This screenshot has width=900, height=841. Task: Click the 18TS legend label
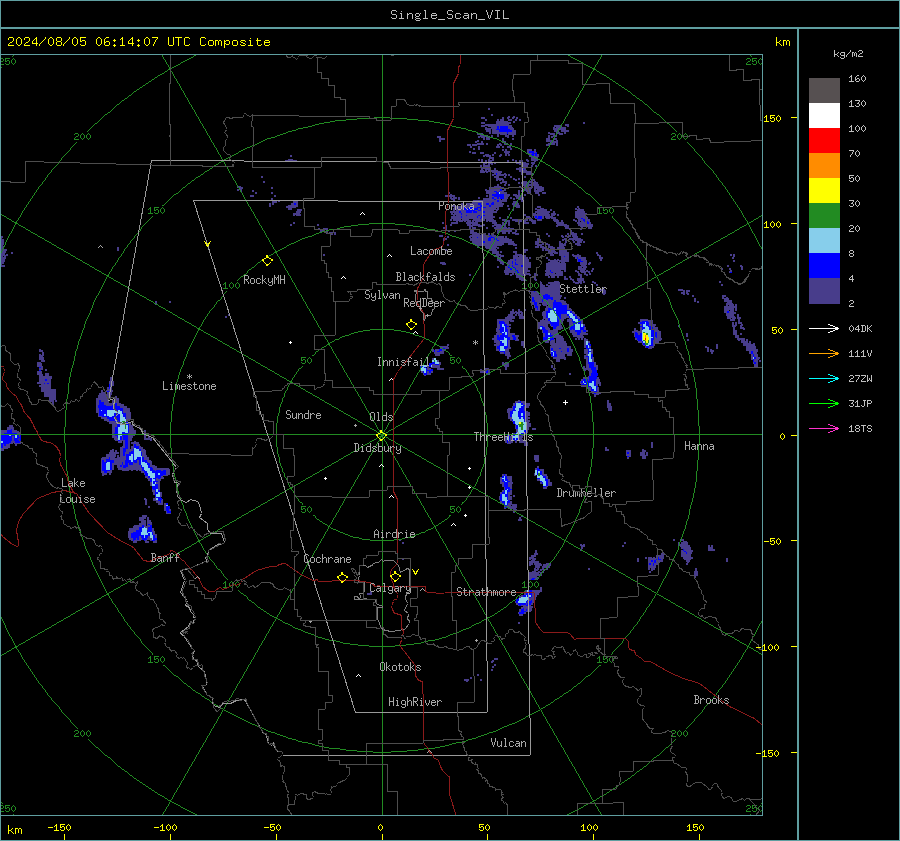click(860, 428)
